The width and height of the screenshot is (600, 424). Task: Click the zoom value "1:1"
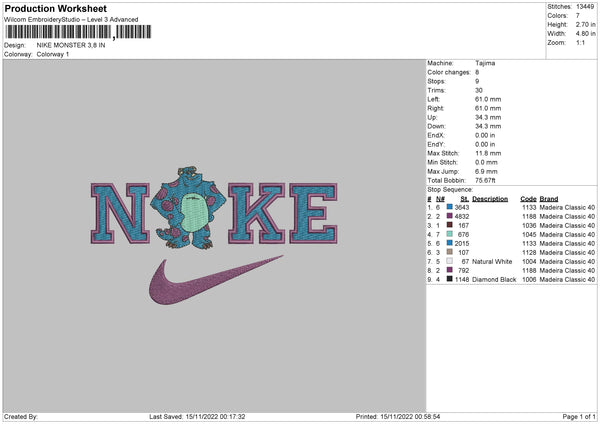(580, 42)
